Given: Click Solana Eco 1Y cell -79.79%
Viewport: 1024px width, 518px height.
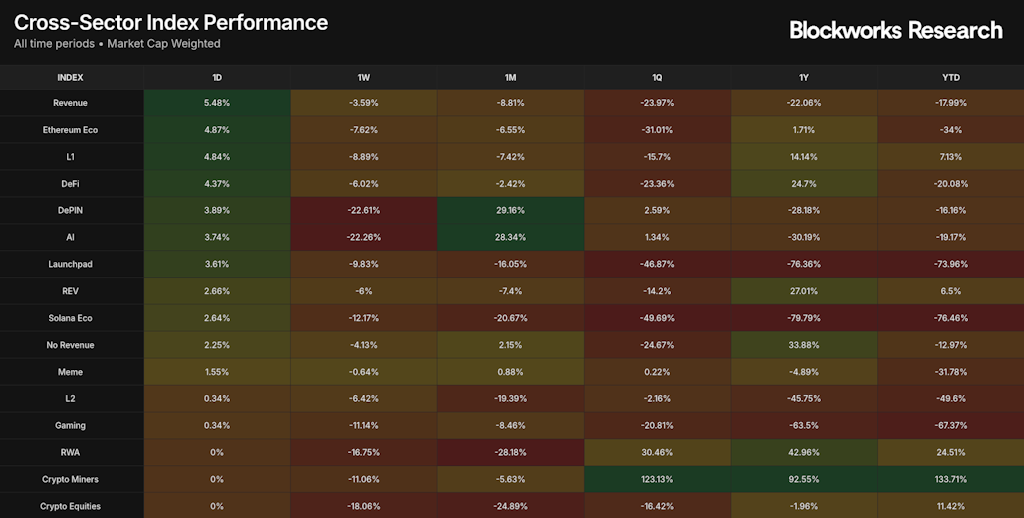Looking at the screenshot, I should (803, 318).
